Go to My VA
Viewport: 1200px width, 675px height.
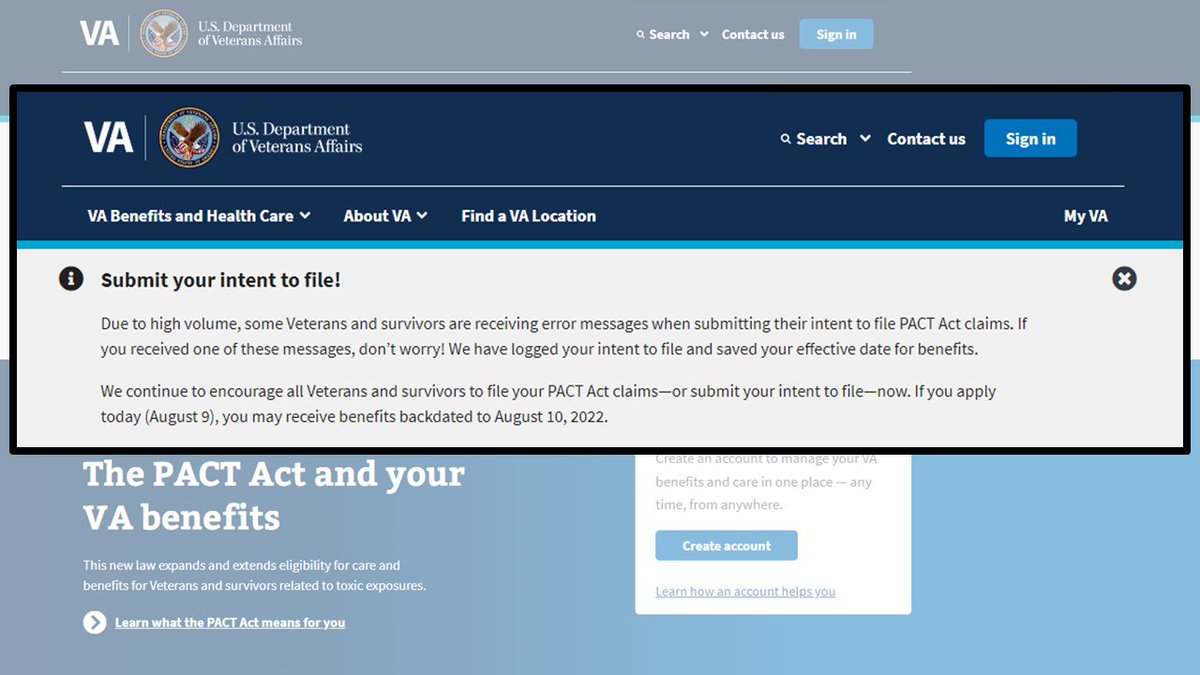(1086, 216)
